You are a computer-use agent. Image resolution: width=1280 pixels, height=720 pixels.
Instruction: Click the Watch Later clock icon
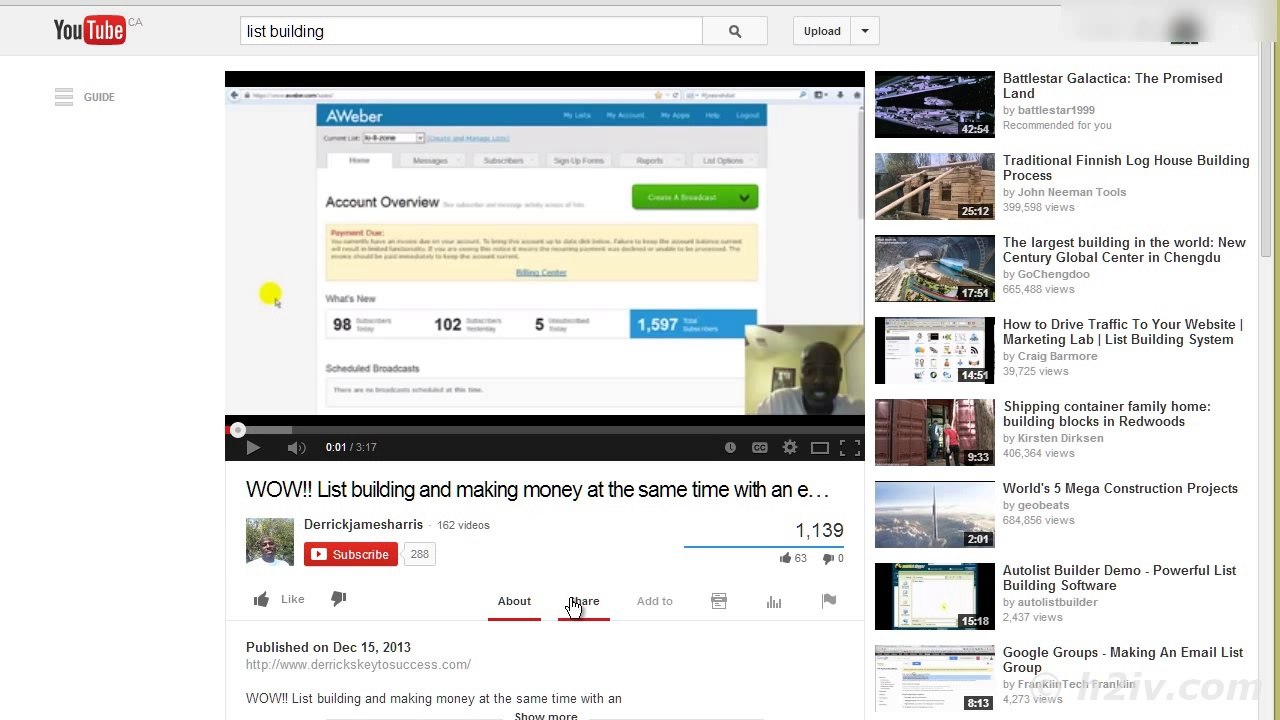pos(730,448)
